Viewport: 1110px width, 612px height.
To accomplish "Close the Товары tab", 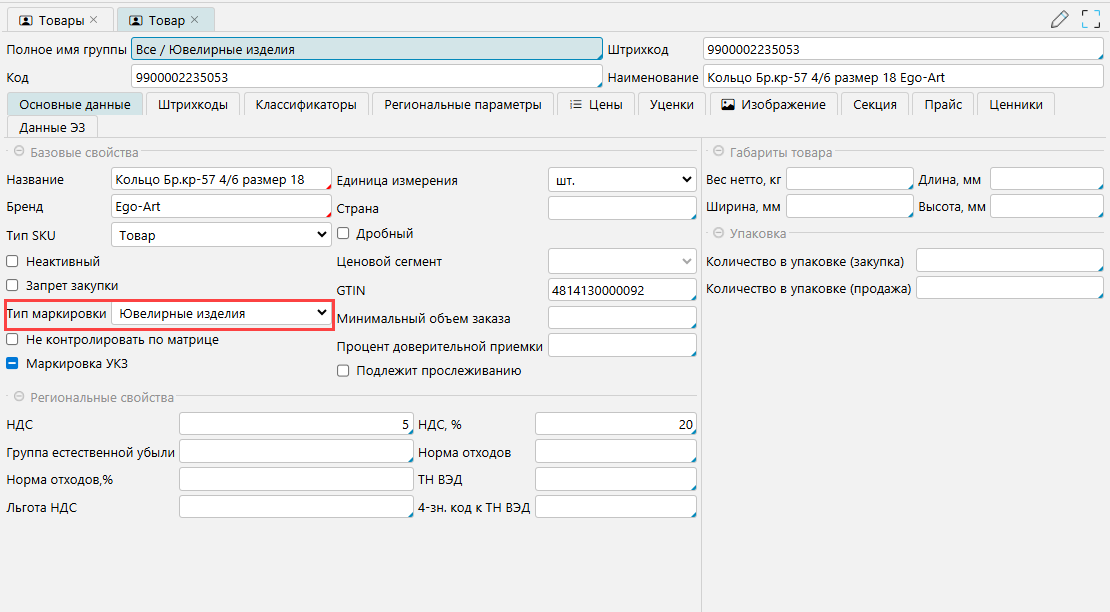I will coord(93,20).
